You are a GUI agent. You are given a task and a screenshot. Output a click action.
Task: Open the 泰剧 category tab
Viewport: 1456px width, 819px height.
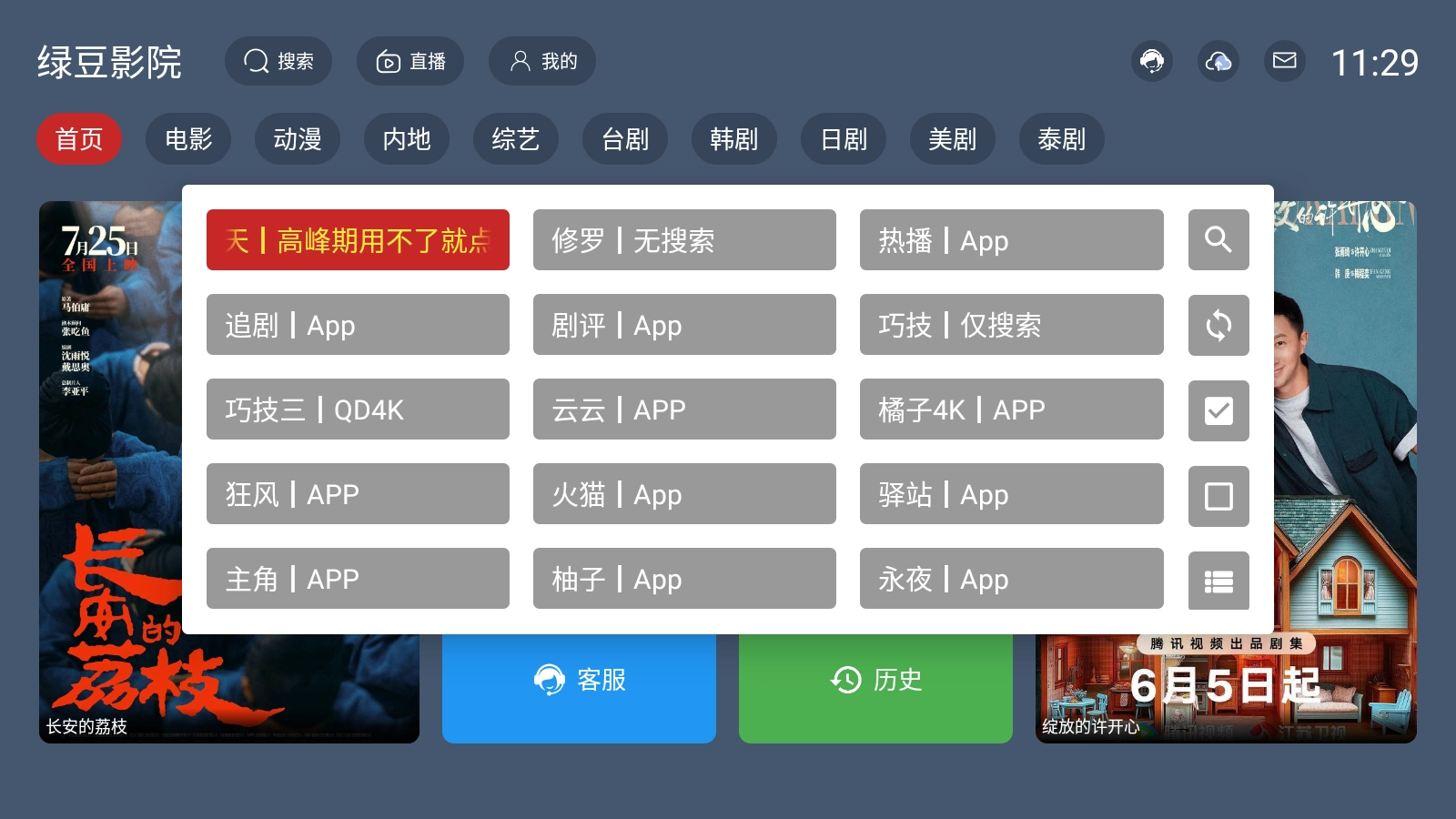tap(1062, 138)
